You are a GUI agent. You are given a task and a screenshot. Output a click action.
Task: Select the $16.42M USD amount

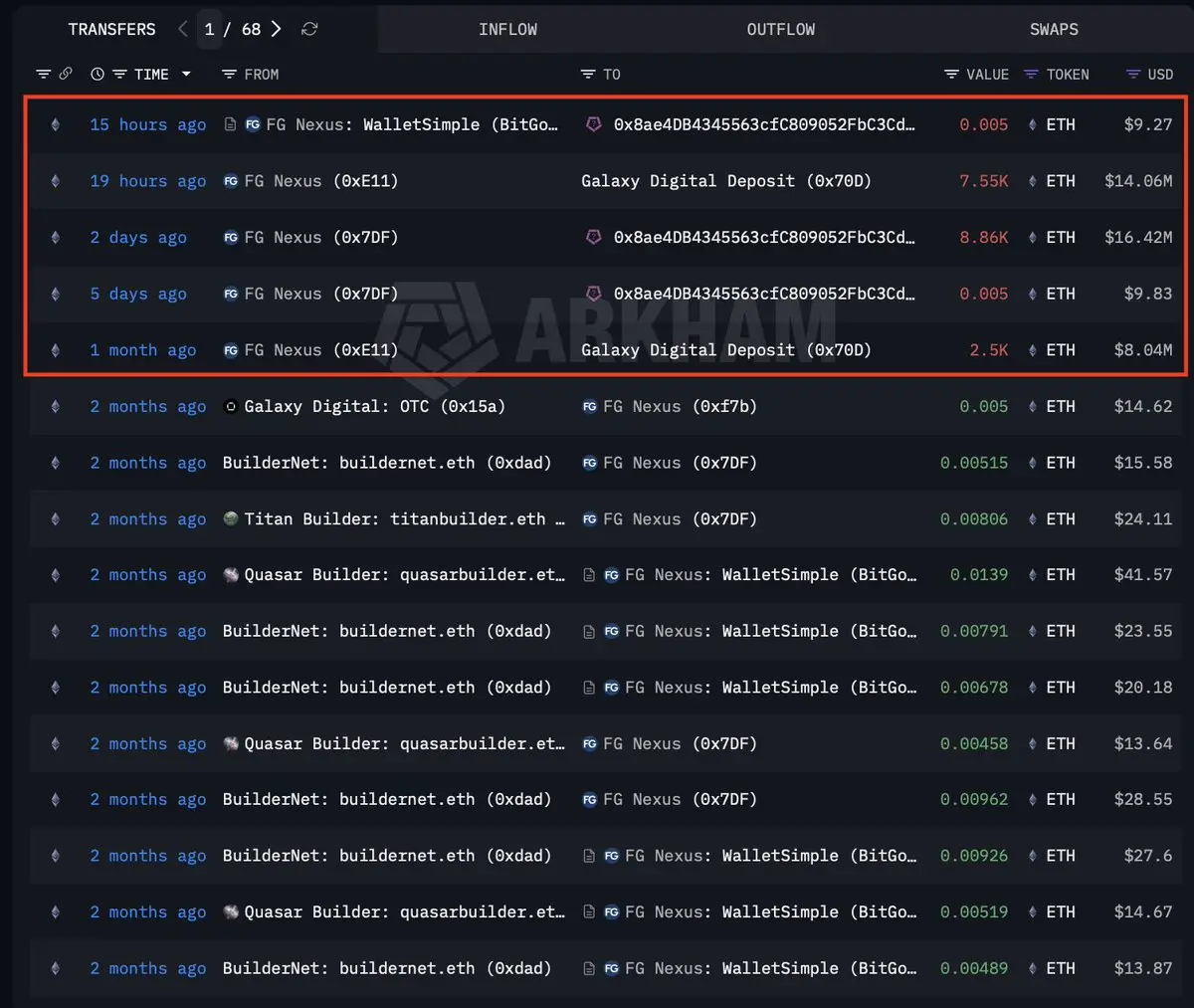(x=1138, y=237)
